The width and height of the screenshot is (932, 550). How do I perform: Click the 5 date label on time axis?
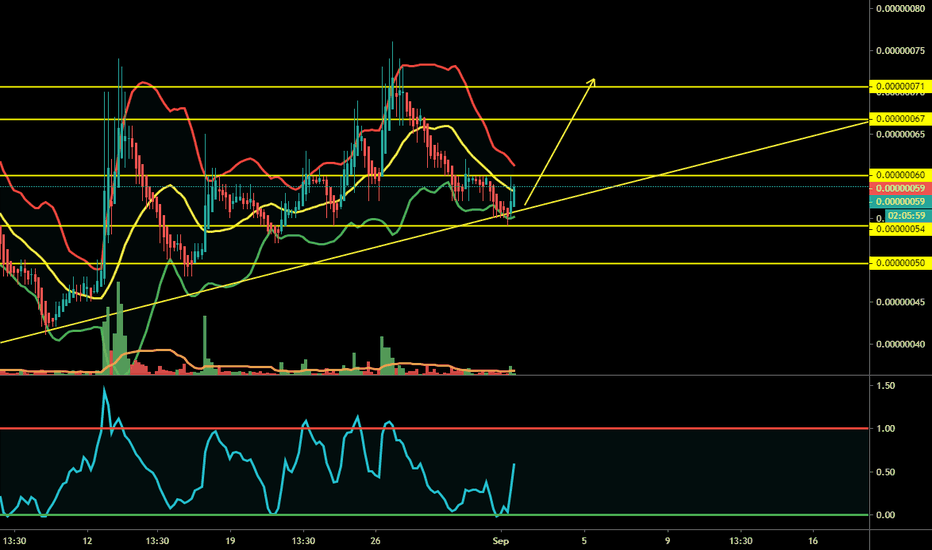click(584, 540)
